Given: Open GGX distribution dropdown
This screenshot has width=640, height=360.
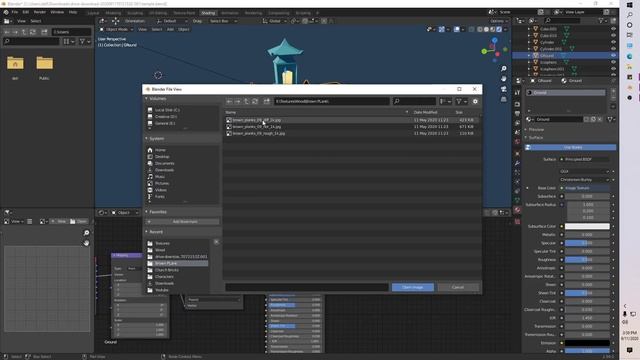Looking at the screenshot, I should coord(584,171).
